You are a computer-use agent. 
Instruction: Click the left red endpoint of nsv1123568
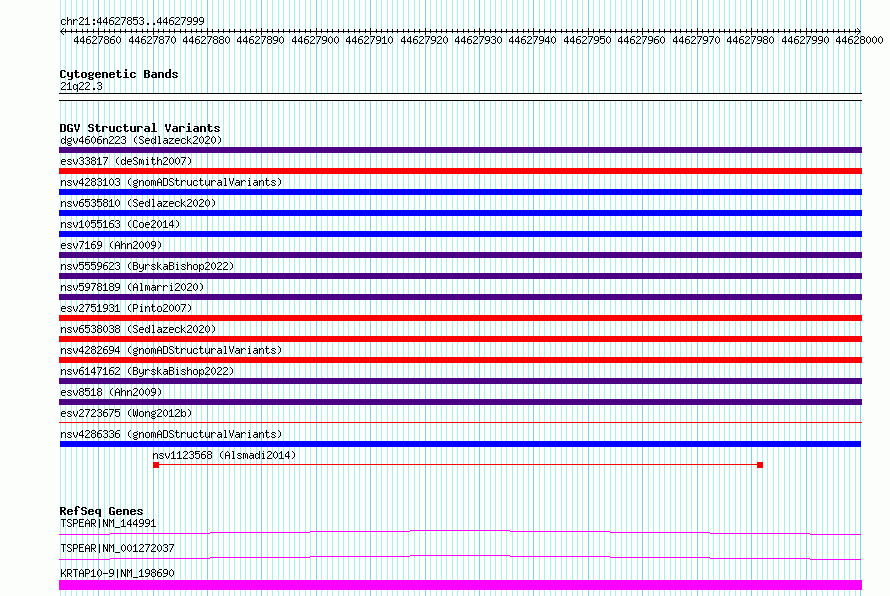pos(156,465)
